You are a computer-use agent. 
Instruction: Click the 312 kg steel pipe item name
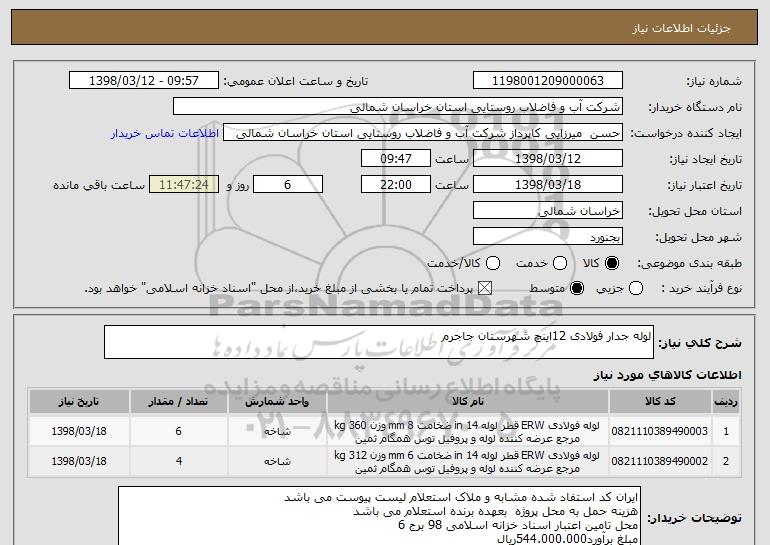click(x=467, y=462)
